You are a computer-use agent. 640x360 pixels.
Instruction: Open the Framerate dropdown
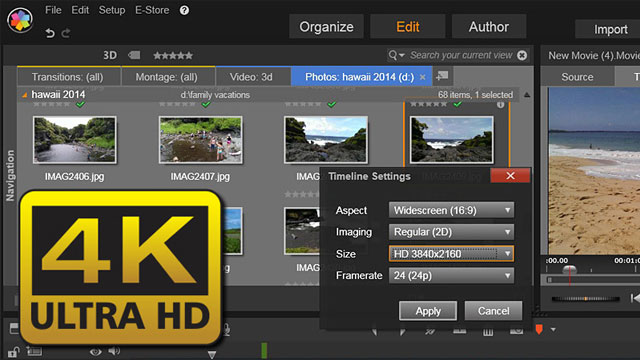pos(451,276)
